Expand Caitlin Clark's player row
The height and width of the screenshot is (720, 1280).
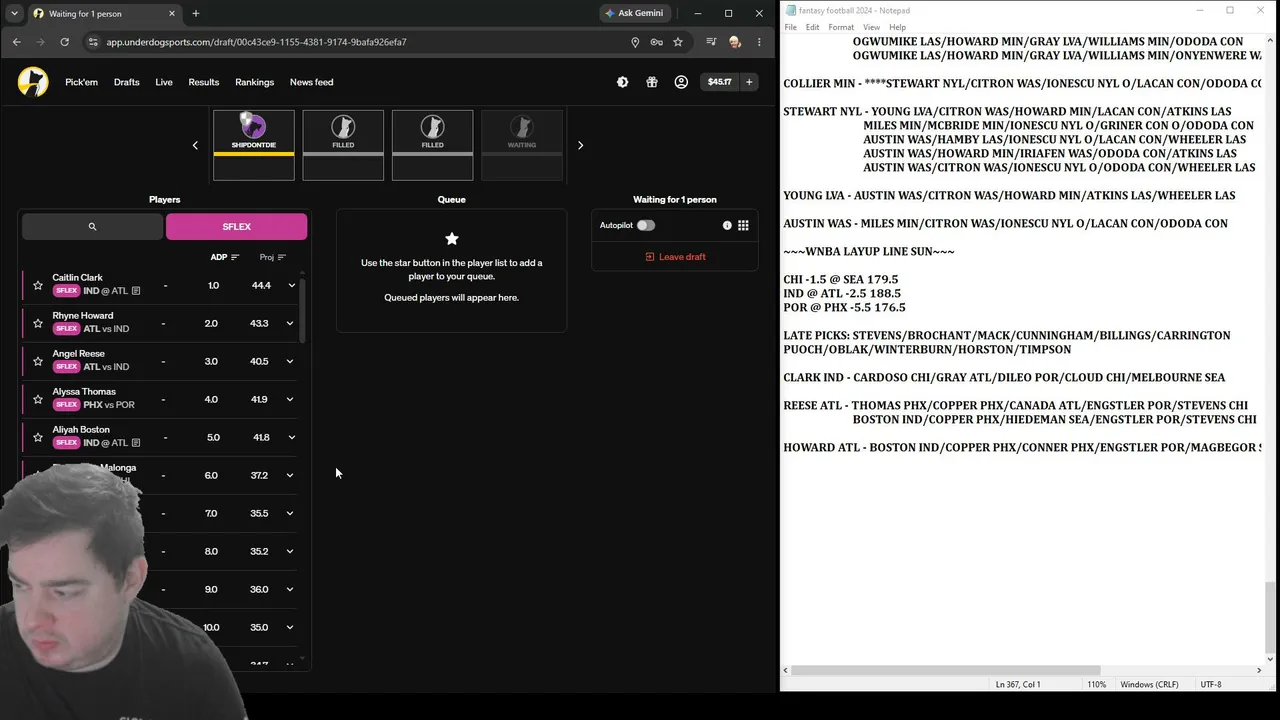(291, 285)
